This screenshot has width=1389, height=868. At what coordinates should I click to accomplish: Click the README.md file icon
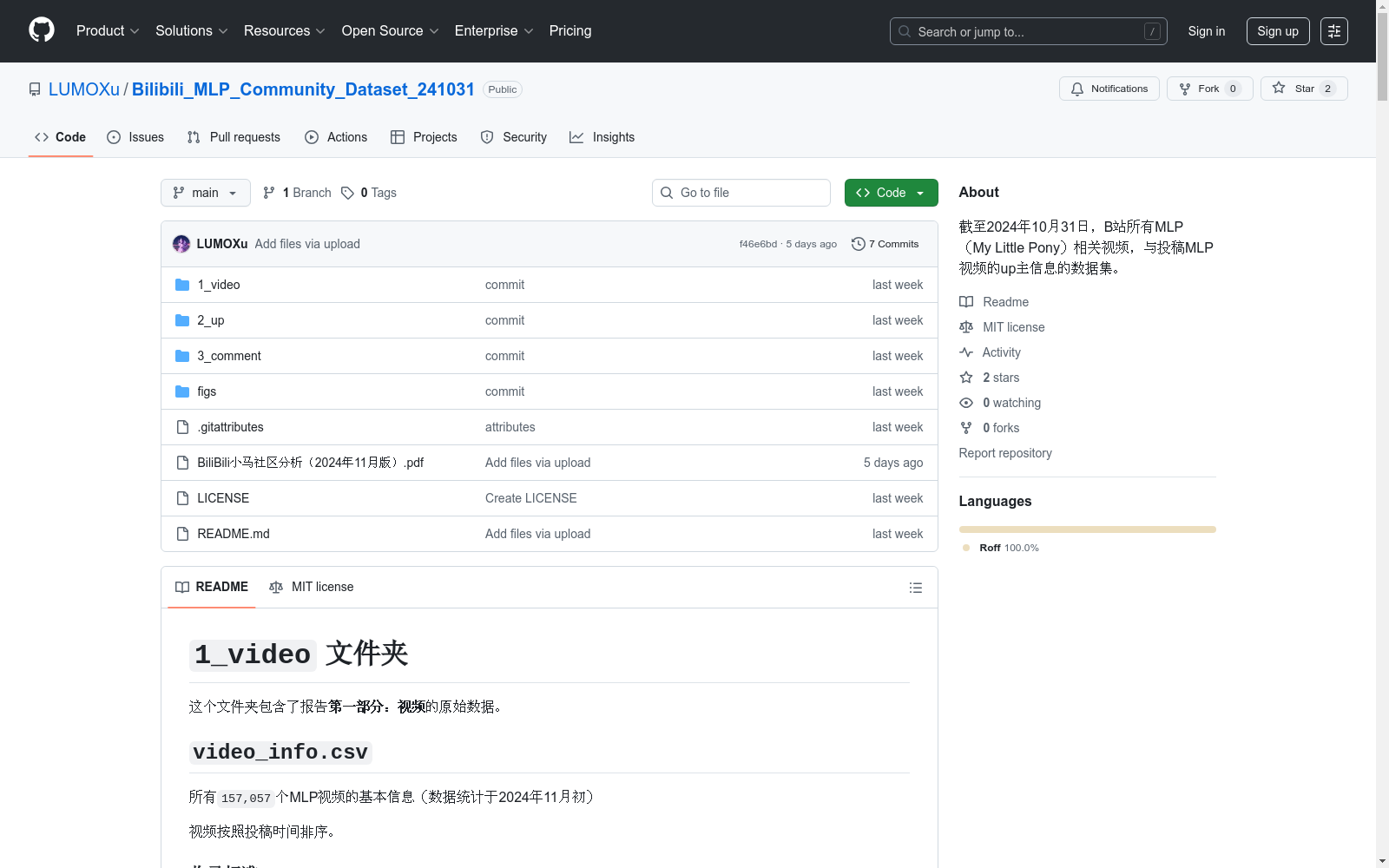182,534
